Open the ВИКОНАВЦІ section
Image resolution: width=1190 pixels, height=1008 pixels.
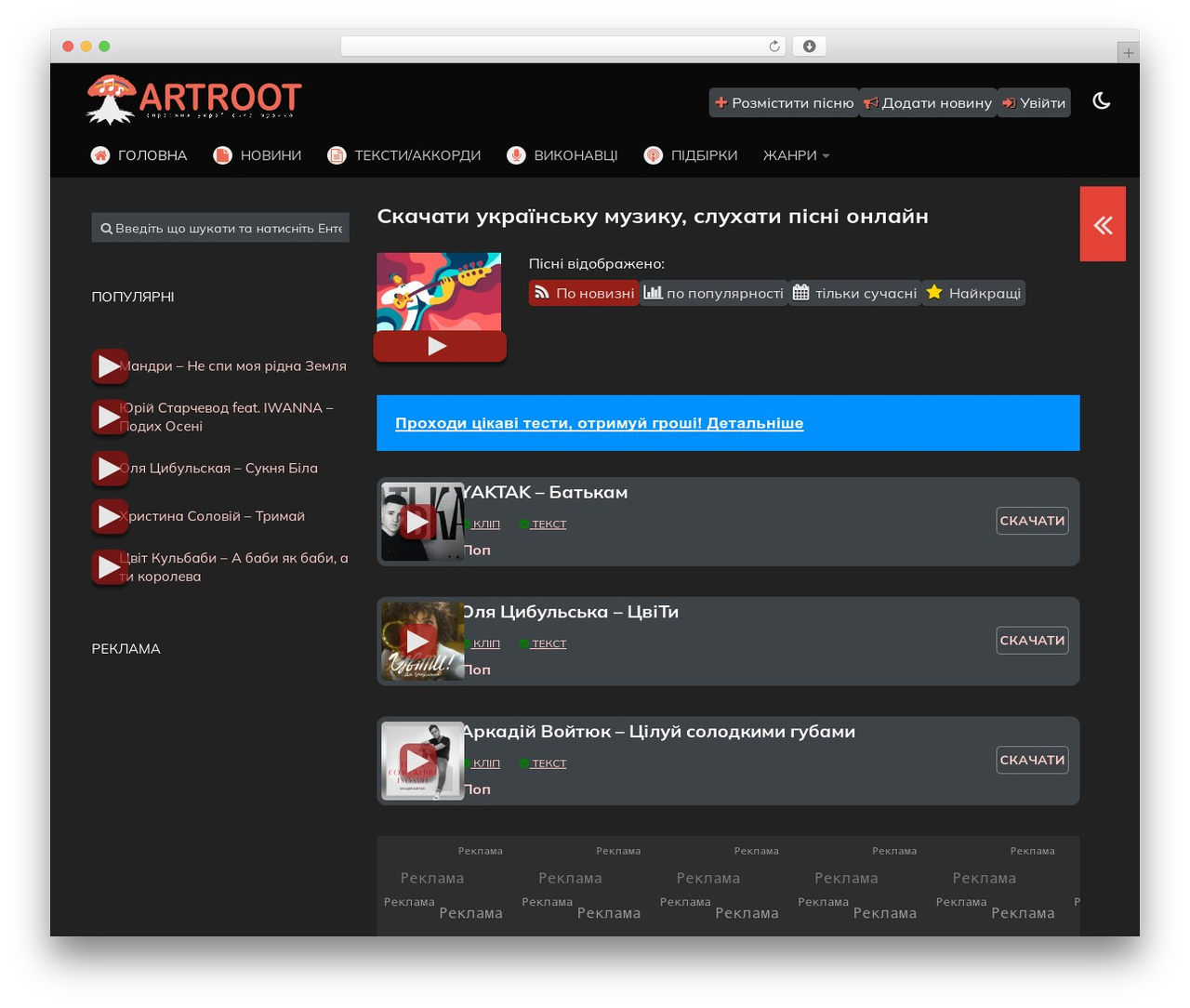tap(562, 155)
